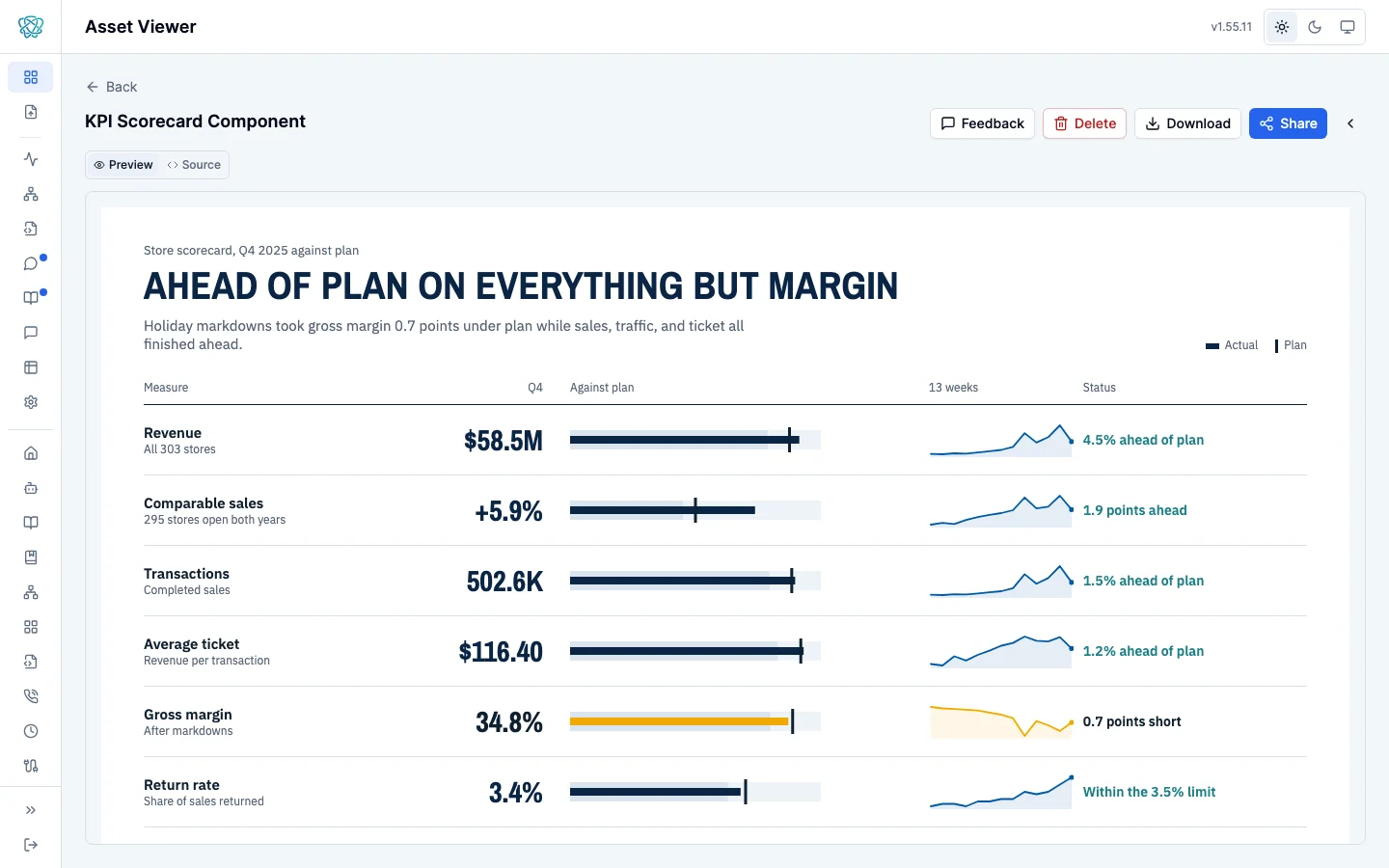
Task: Click the Revenue against-plan bullet bar
Action: point(695,440)
